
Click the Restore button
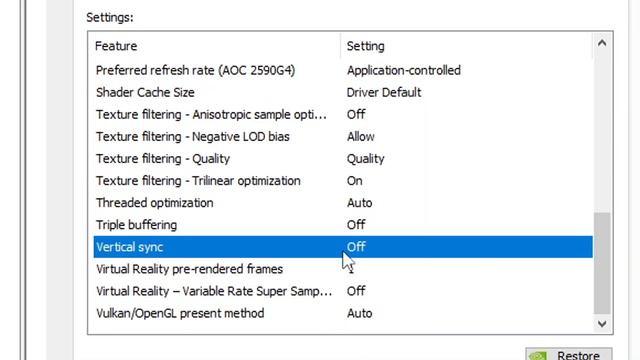click(569, 354)
